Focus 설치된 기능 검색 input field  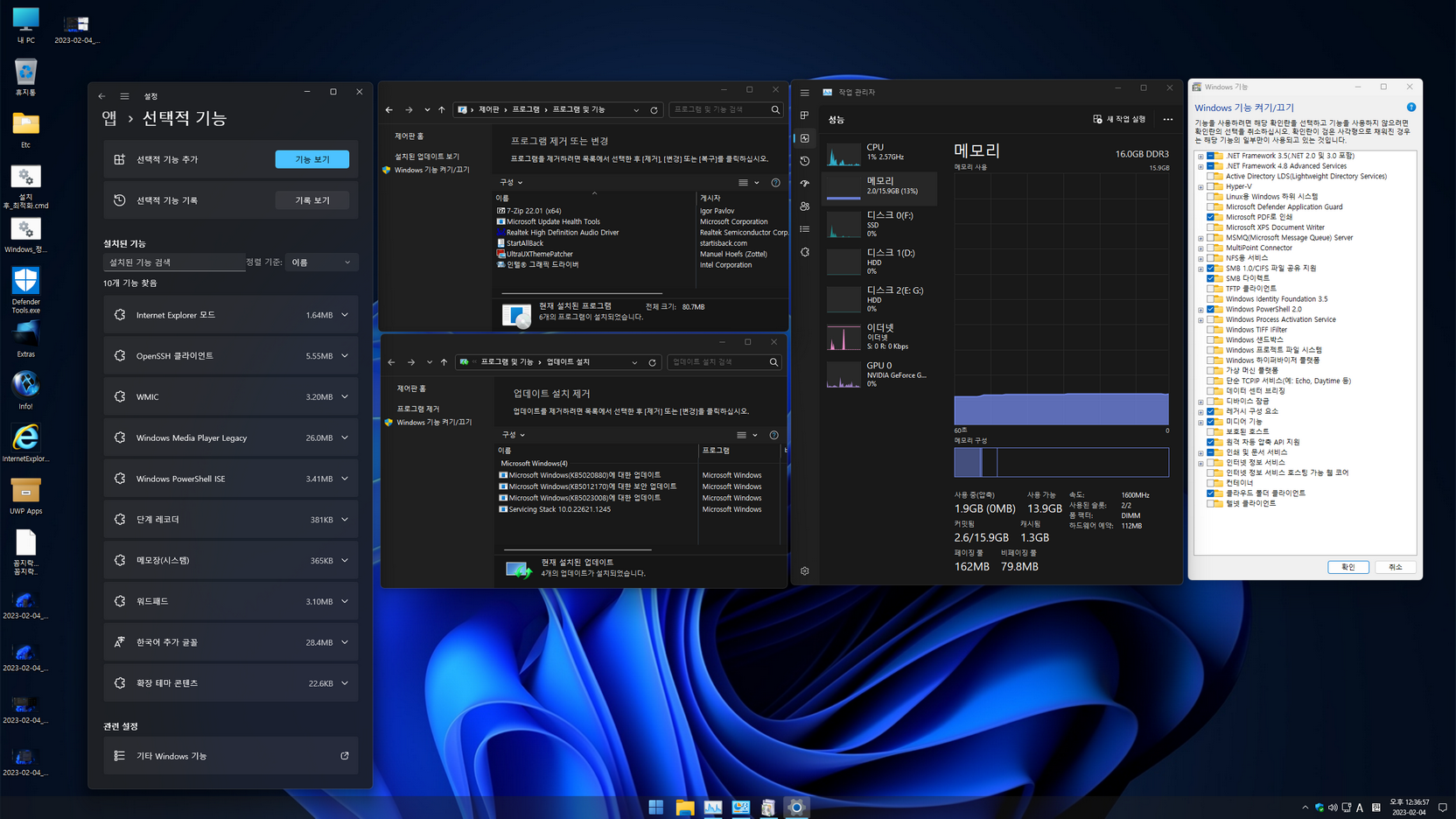point(174,262)
